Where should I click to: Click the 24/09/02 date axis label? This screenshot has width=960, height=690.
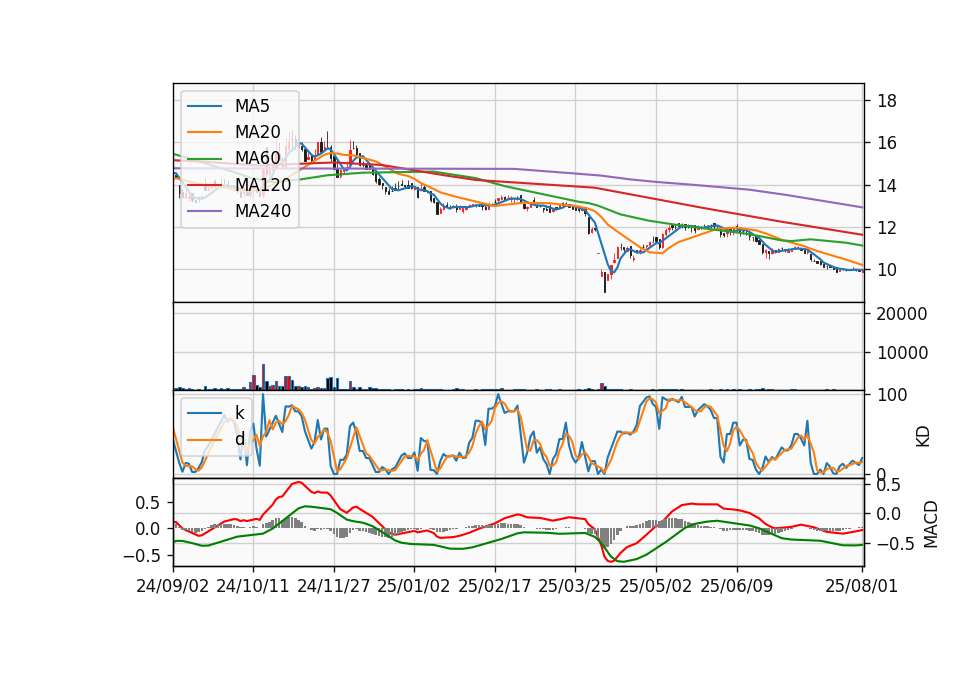pos(173,586)
